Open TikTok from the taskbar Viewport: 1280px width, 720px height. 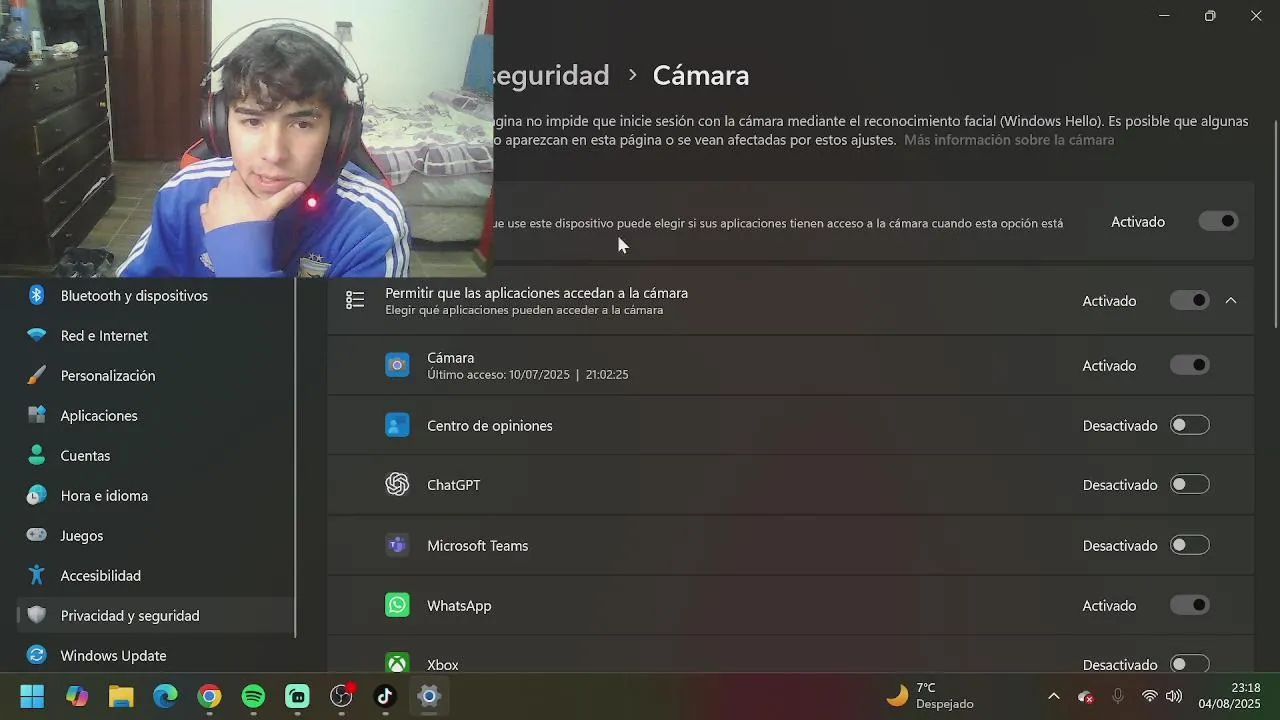(385, 696)
